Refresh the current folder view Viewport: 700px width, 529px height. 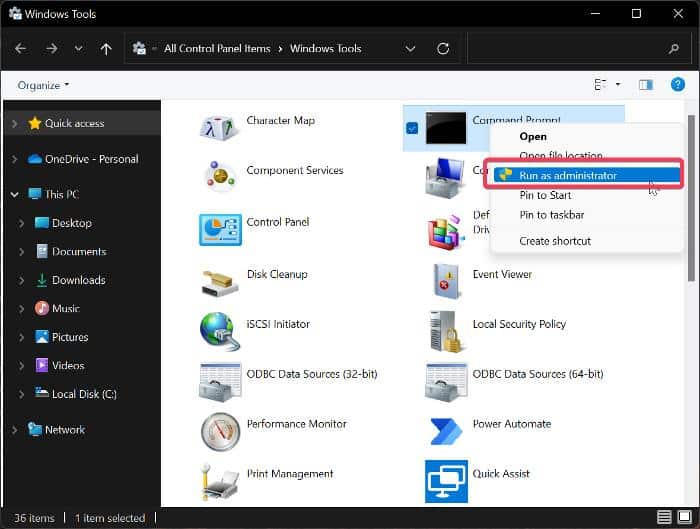tap(442, 48)
